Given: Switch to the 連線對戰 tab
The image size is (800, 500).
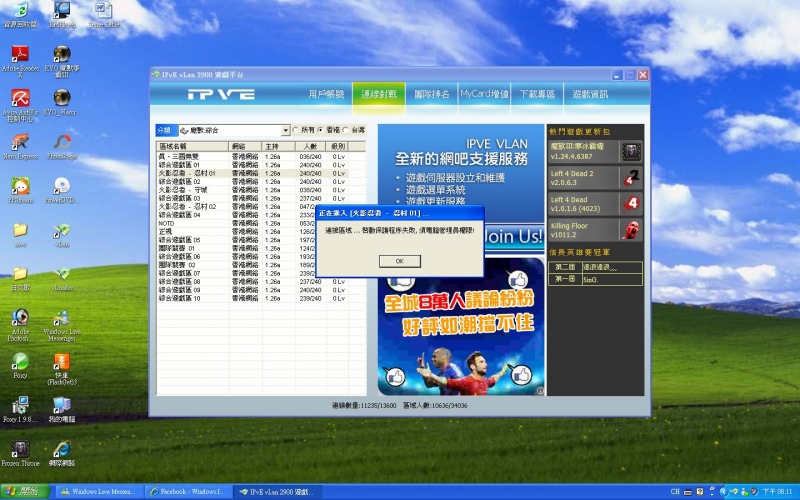Looking at the screenshot, I should (x=379, y=94).
